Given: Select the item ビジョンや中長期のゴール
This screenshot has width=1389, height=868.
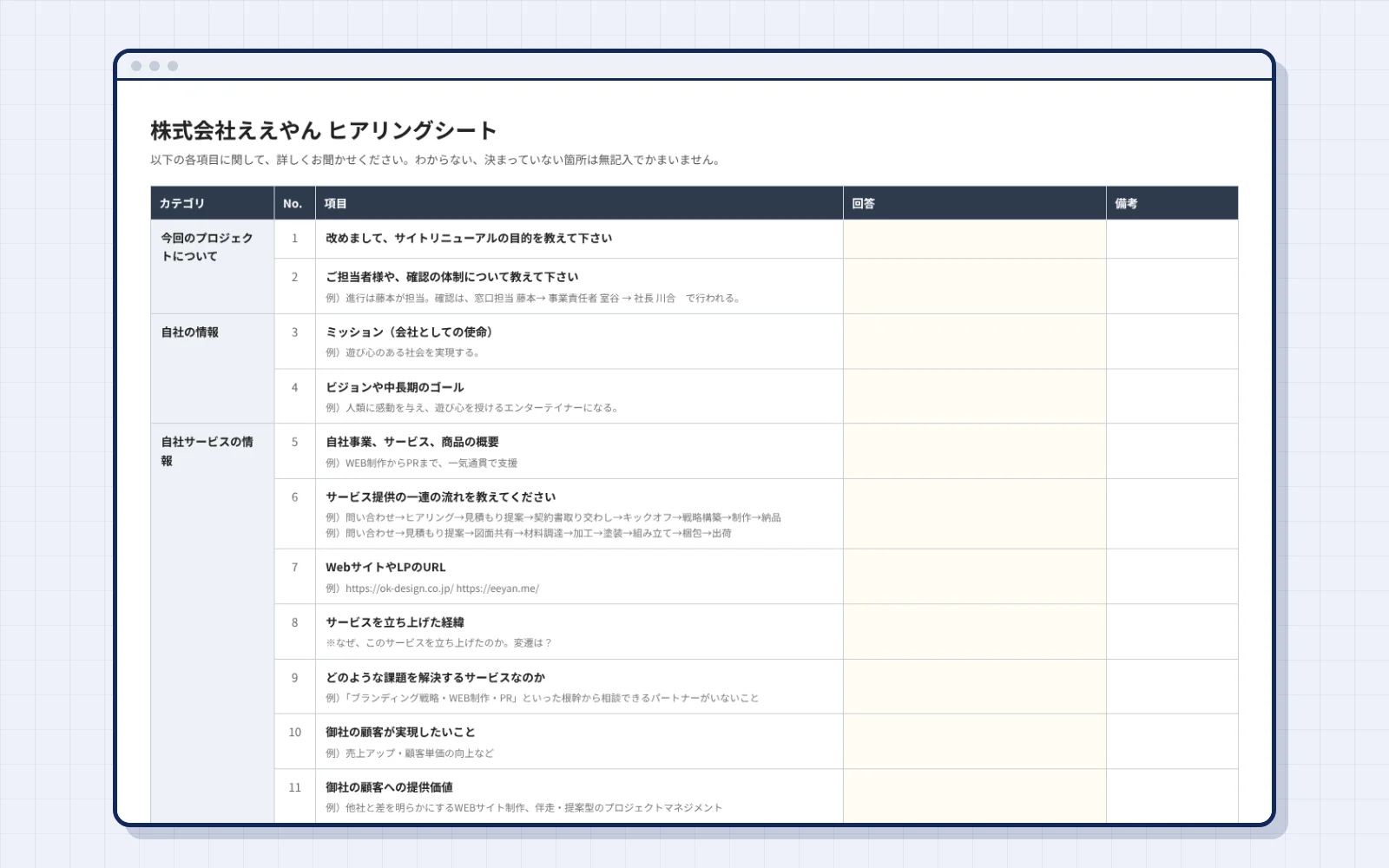Looking at the screenshot, I should (x=395, y=387).
